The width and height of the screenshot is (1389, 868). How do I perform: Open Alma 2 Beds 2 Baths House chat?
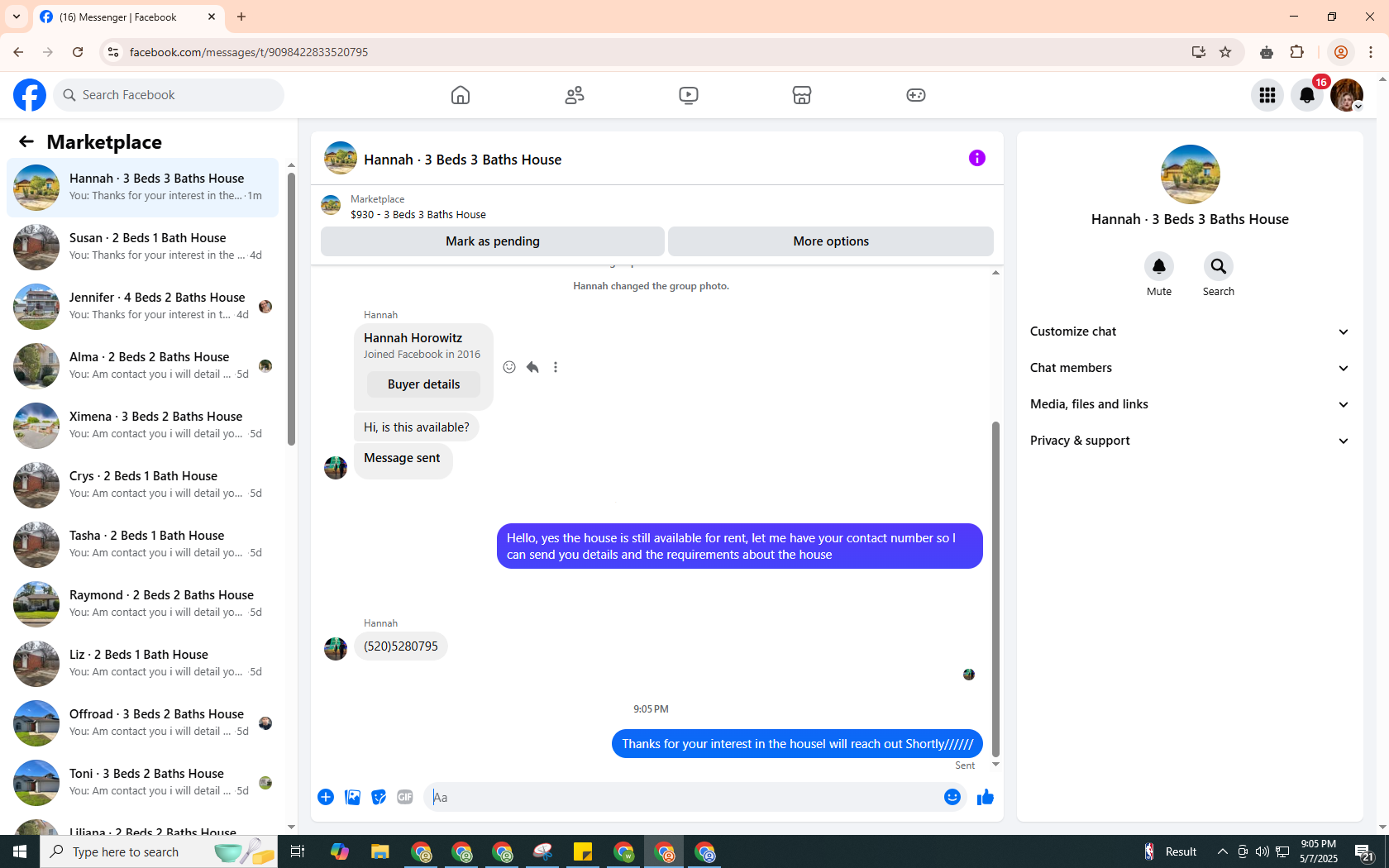click(x=142, y=366)
